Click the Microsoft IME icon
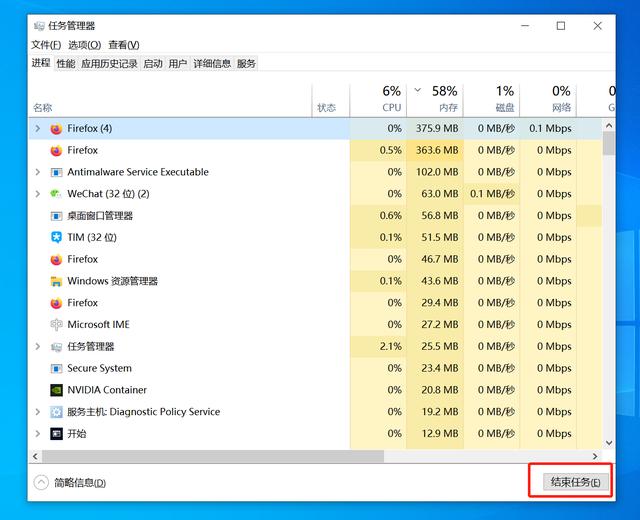 click(56, 324)
